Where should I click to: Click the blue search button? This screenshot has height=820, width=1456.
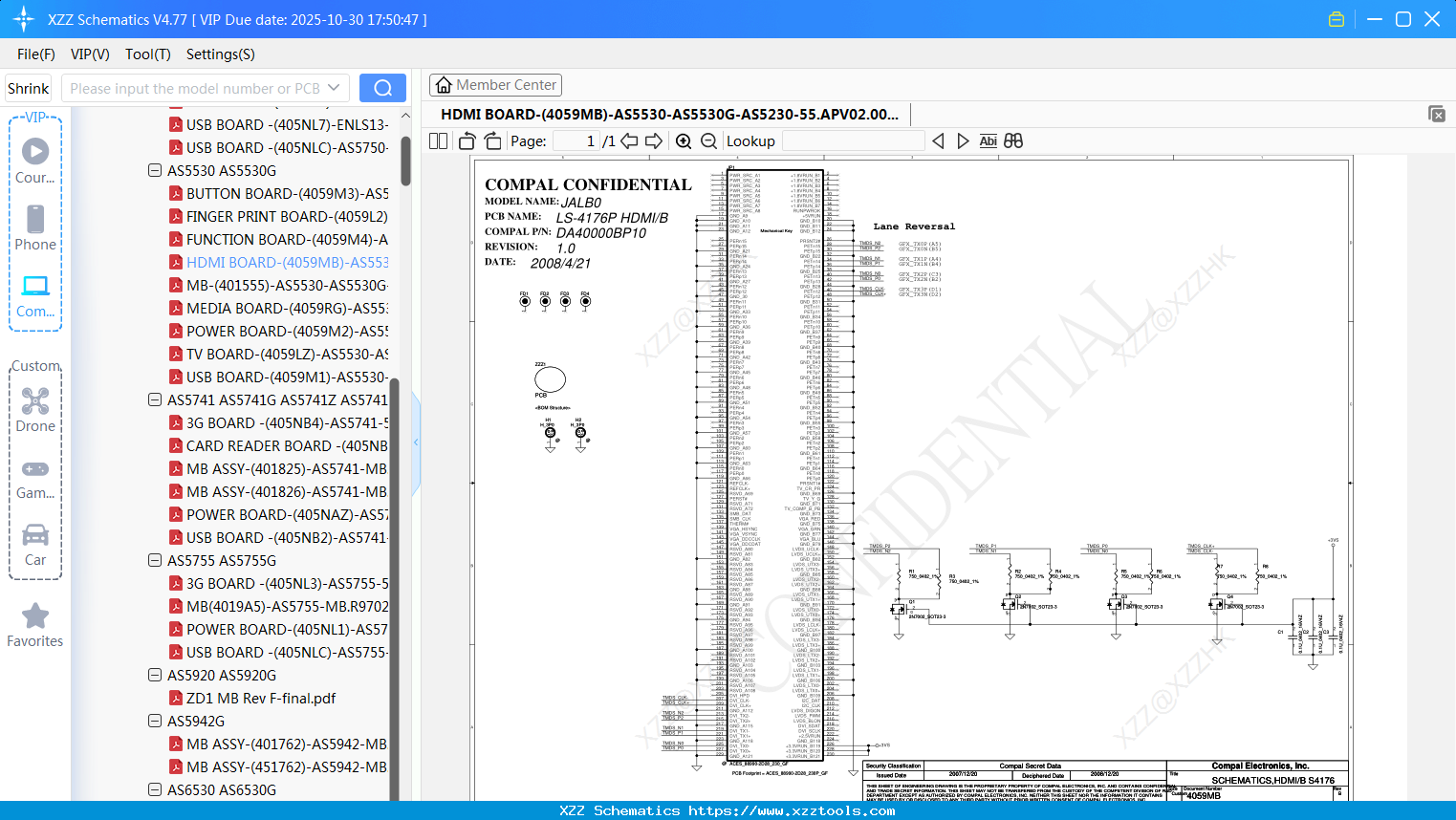click(x=382, y=88)
